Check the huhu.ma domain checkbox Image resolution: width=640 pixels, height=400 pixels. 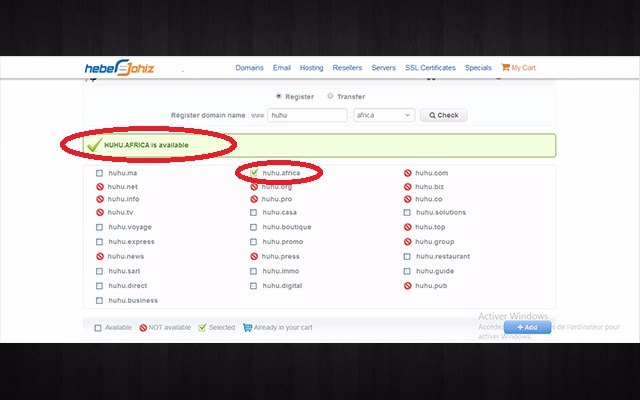[99, 173]
